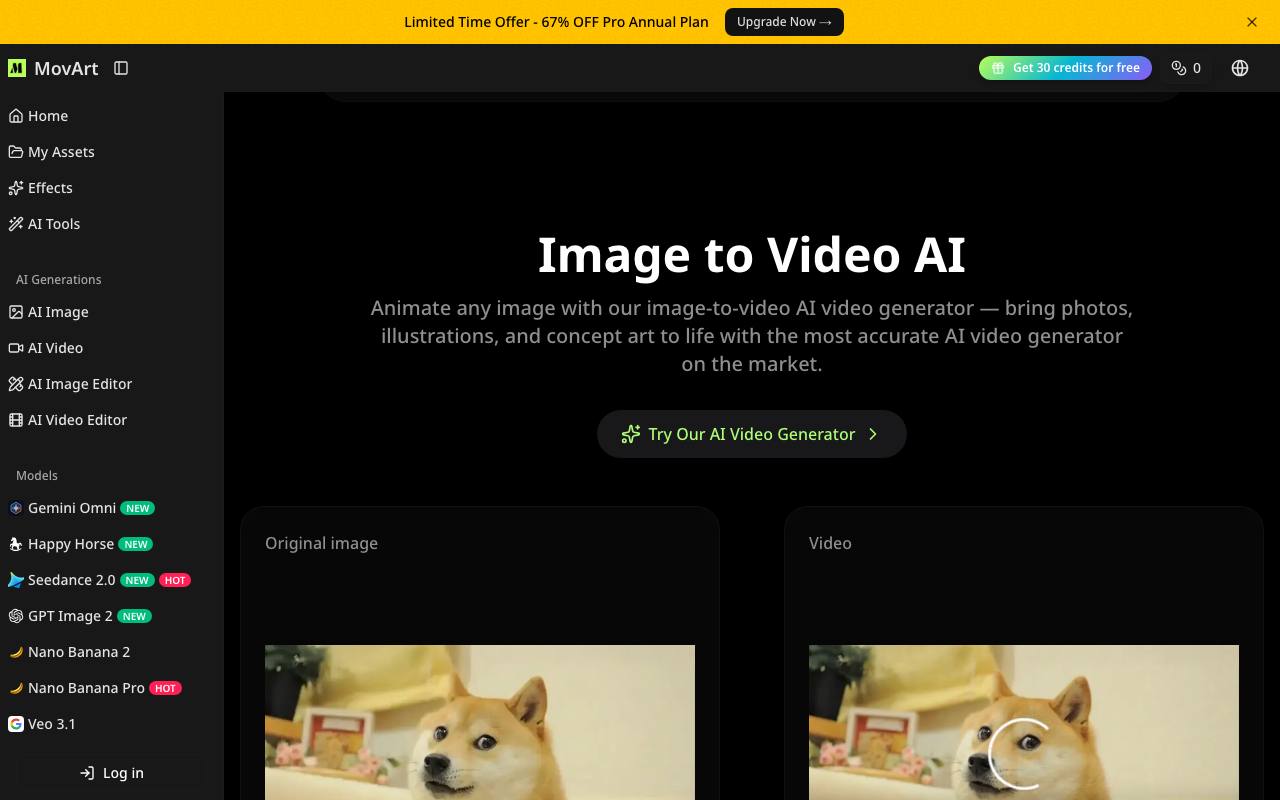Open the credits balance showing 0
Viewport: 1280px width, 800px height.
point(1186,68)
